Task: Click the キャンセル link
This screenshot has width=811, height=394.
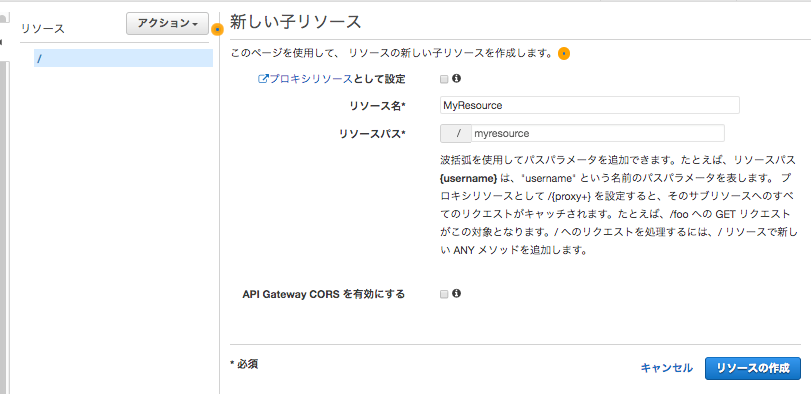Action: coord(667,368)
